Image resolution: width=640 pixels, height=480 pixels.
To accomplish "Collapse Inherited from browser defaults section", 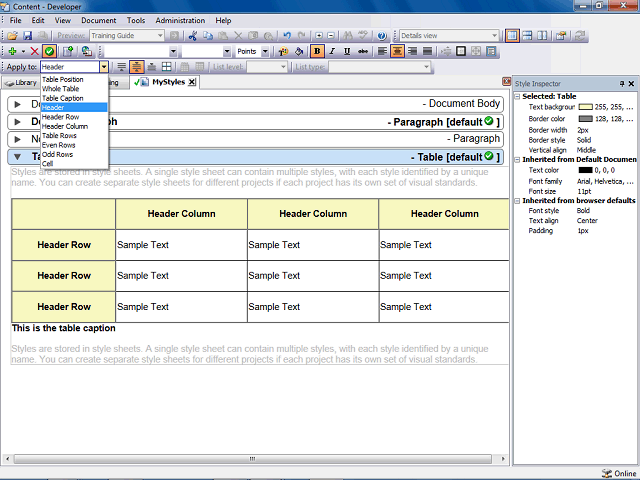I will click(517, 201).
